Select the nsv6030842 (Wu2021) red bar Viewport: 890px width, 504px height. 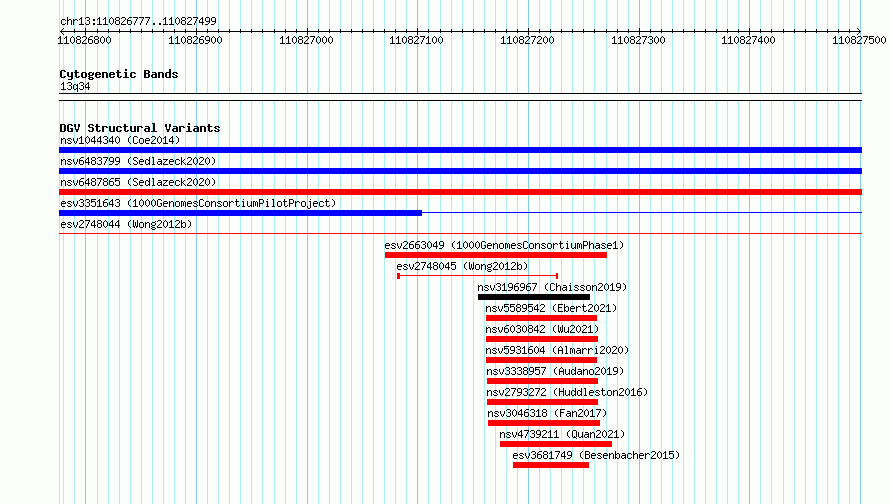click(x=542, y=339)
